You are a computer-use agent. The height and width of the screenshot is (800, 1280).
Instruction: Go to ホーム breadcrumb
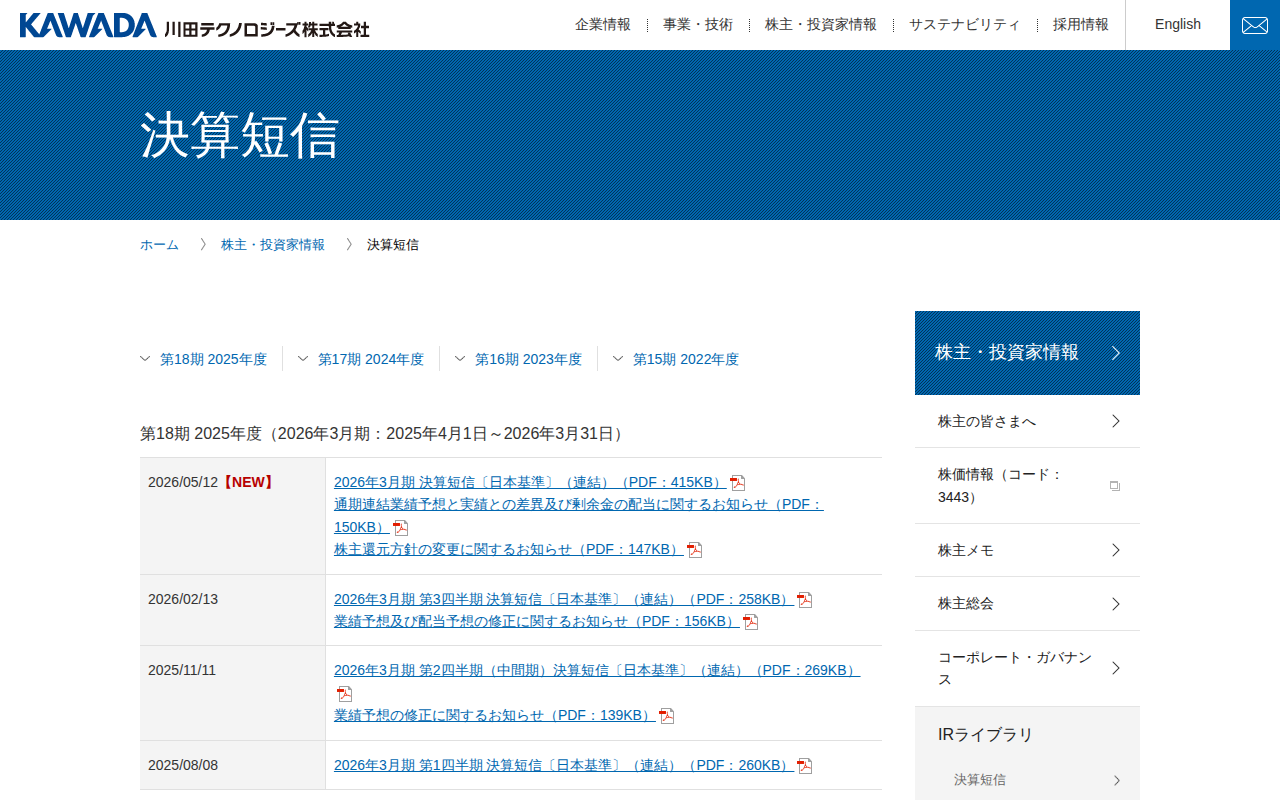(159, 245)
